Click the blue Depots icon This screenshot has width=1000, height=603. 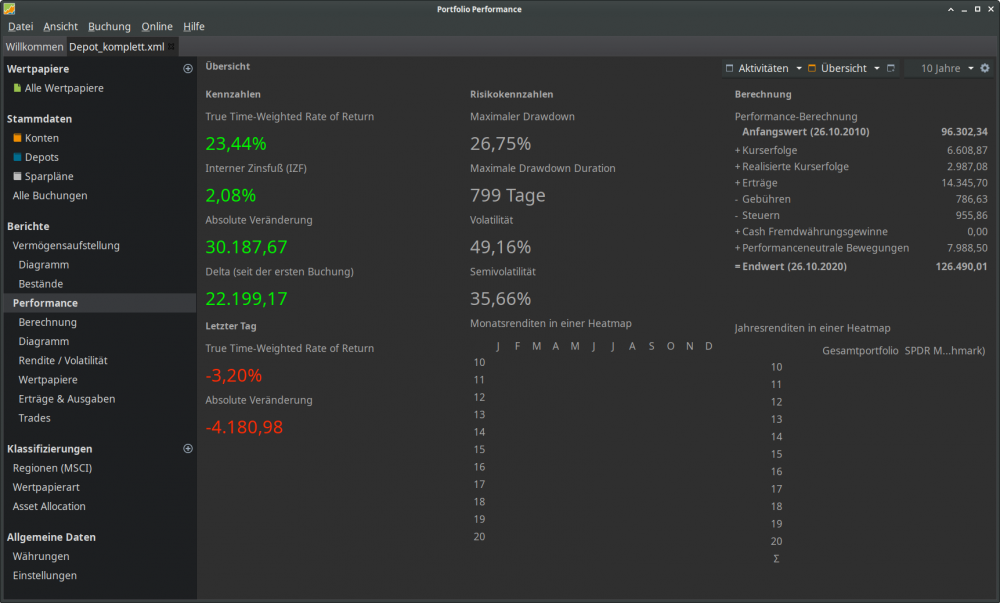click(x=17, y=158)
